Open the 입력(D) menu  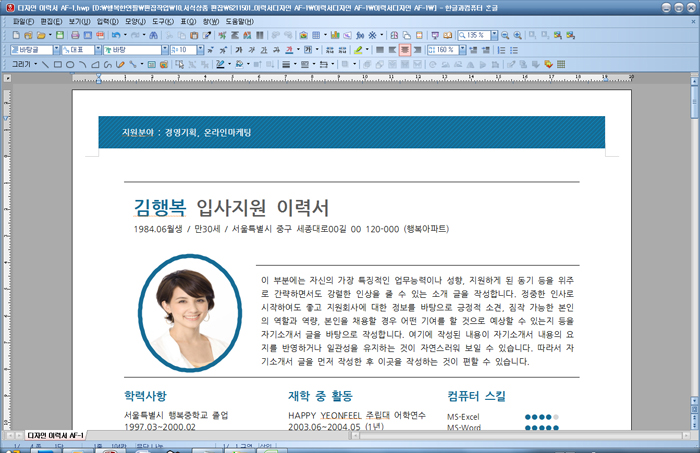coord(107,21)
